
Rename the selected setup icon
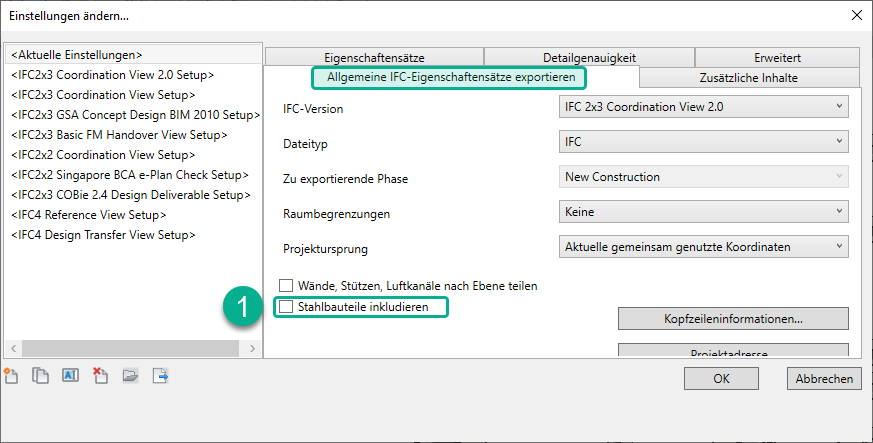70,376
